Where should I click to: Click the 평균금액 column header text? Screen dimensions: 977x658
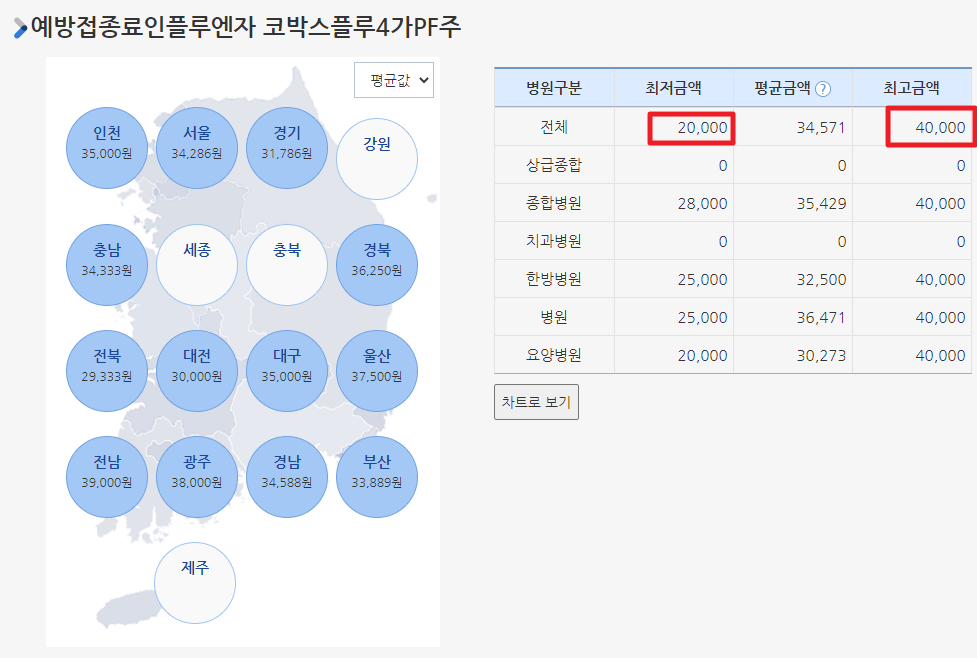[x=782, y=88]
